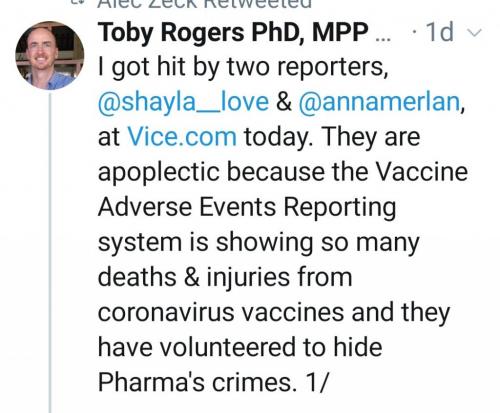Click the deaths & injuries from line
The image size is (500, 413).
click(225, 277)
